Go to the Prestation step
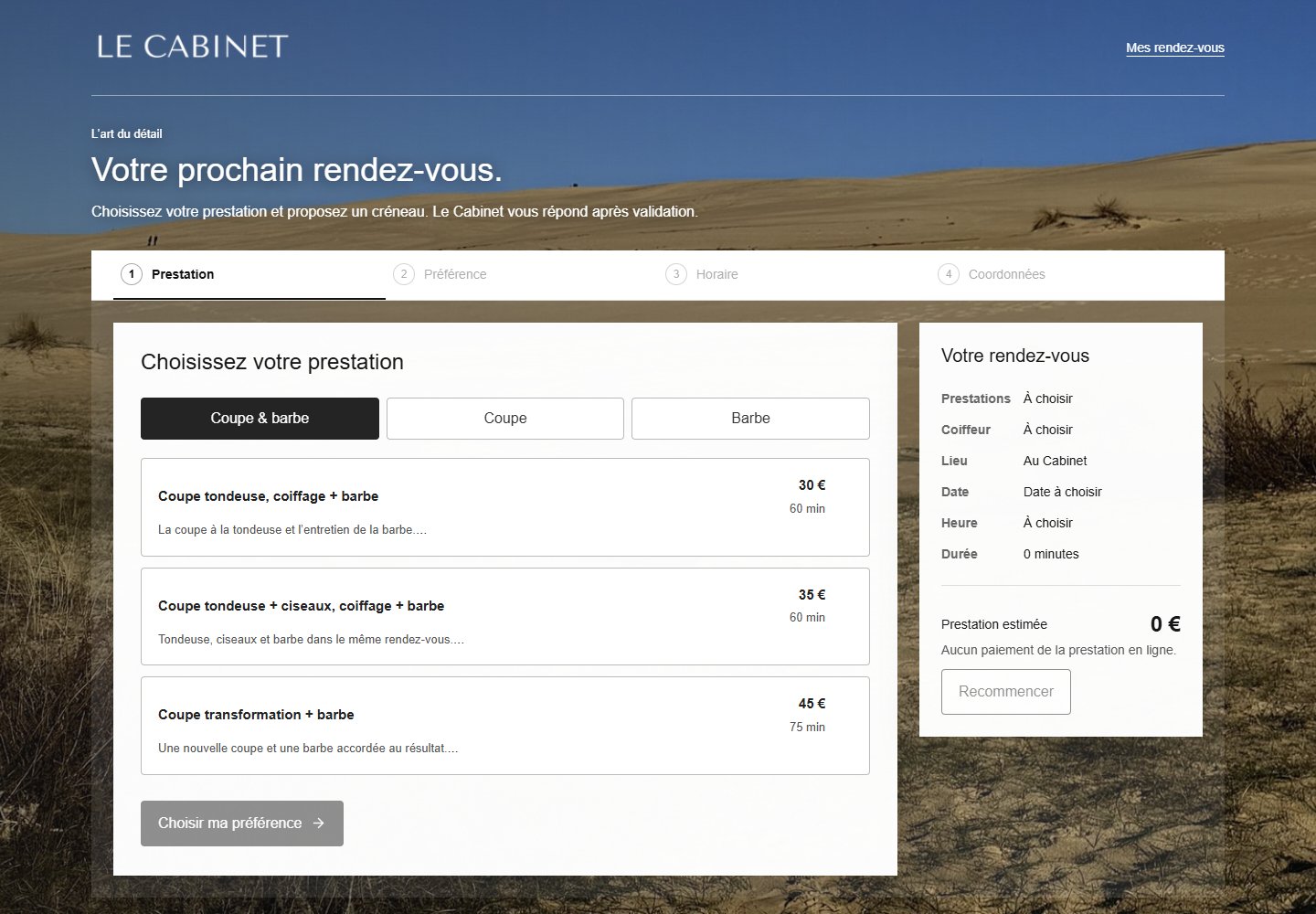This screenshot has width=1316, height=914. tap(249, 274)
